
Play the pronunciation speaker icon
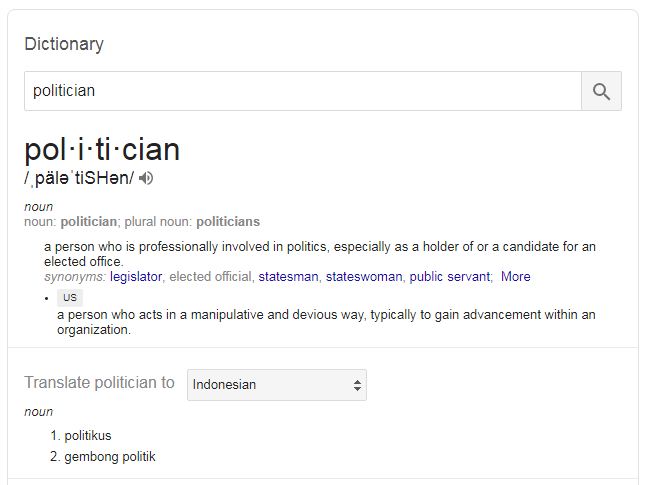pos(147,178)
